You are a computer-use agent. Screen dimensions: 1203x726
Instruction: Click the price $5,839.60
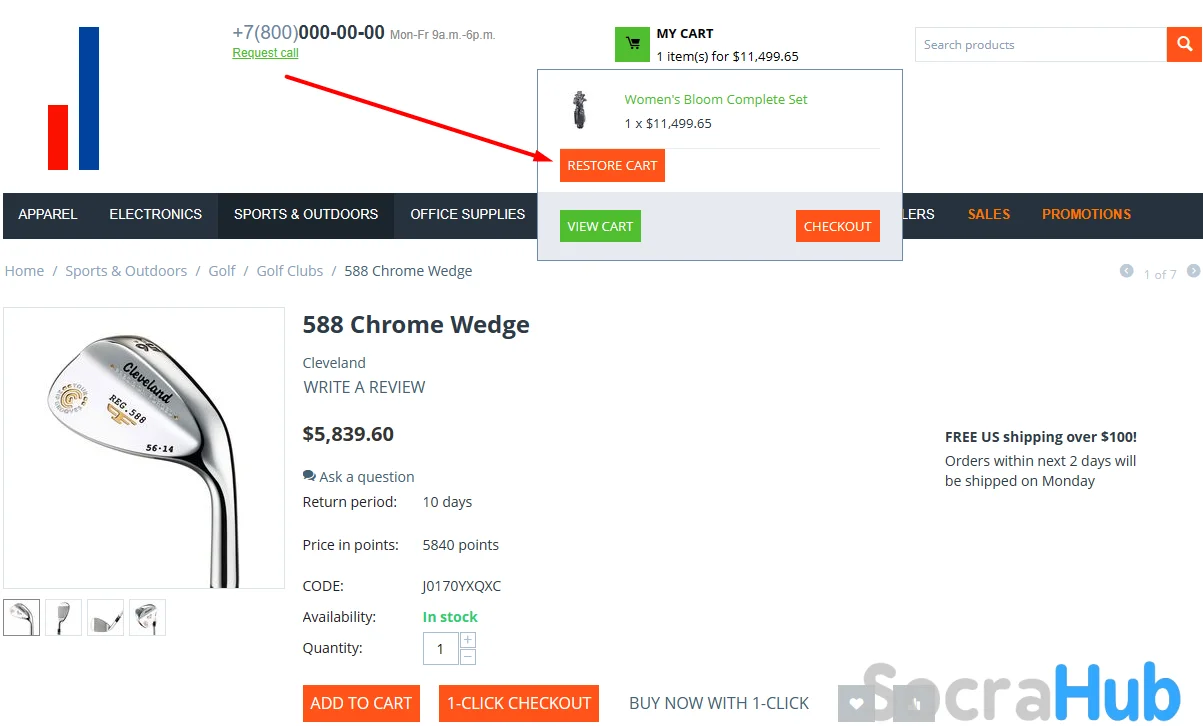tap(348, 434)
